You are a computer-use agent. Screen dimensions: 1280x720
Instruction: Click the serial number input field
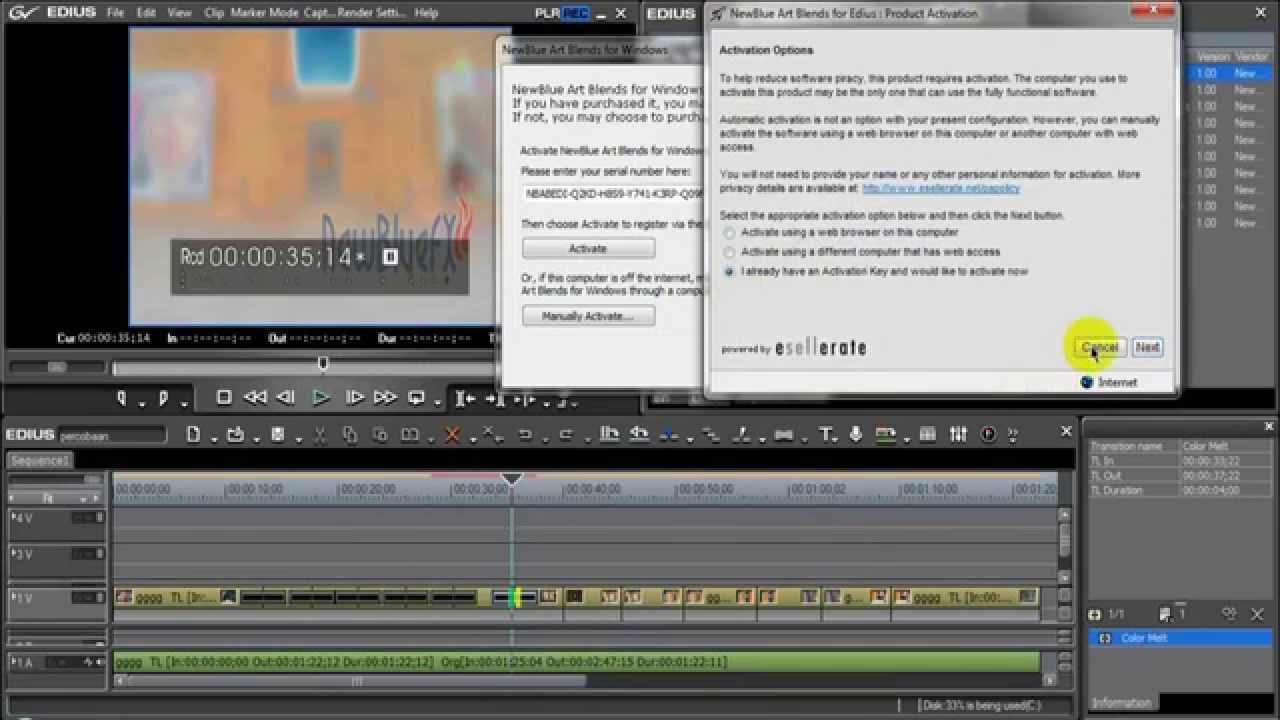point(614,194)
